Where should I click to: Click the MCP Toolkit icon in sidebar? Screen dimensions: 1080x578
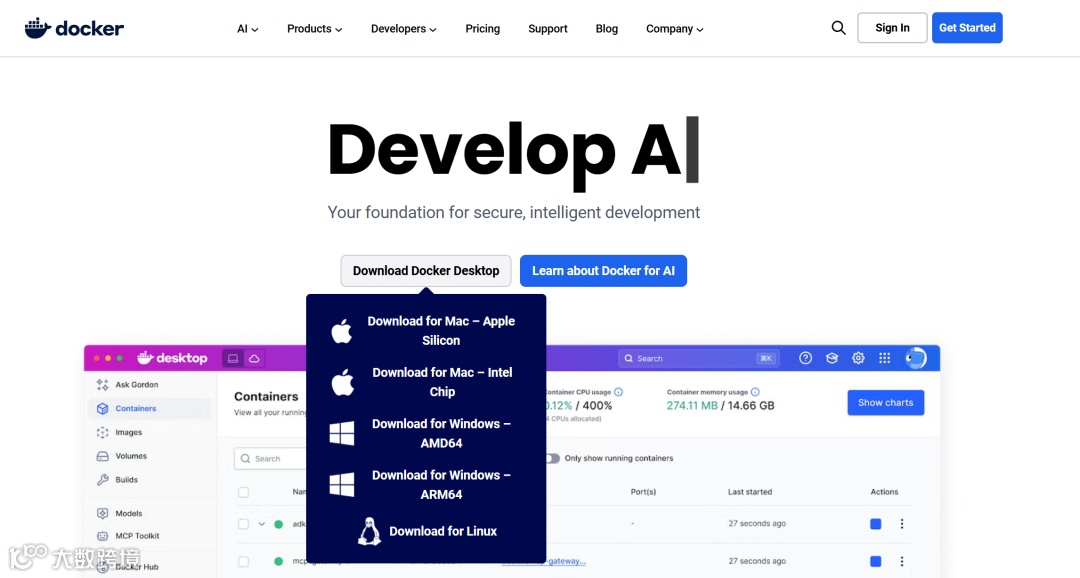(103, 536)
